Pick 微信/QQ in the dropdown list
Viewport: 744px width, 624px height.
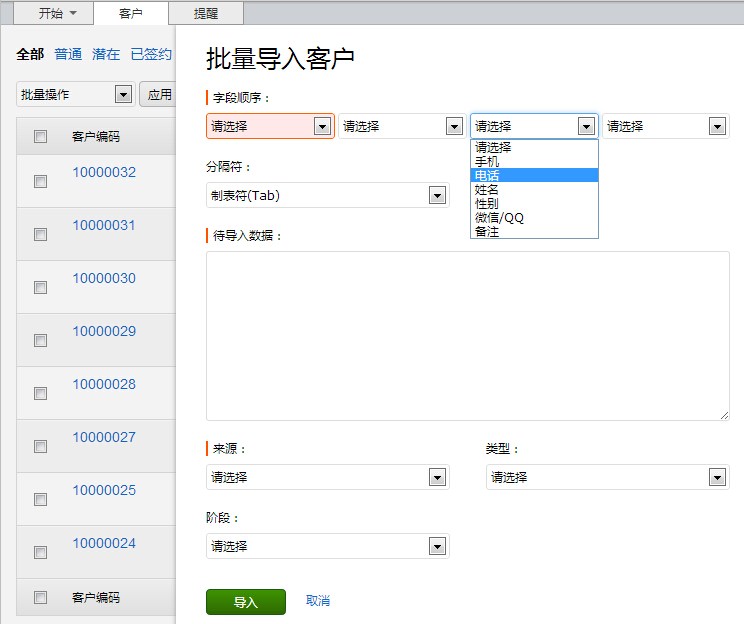coord(499,217)
